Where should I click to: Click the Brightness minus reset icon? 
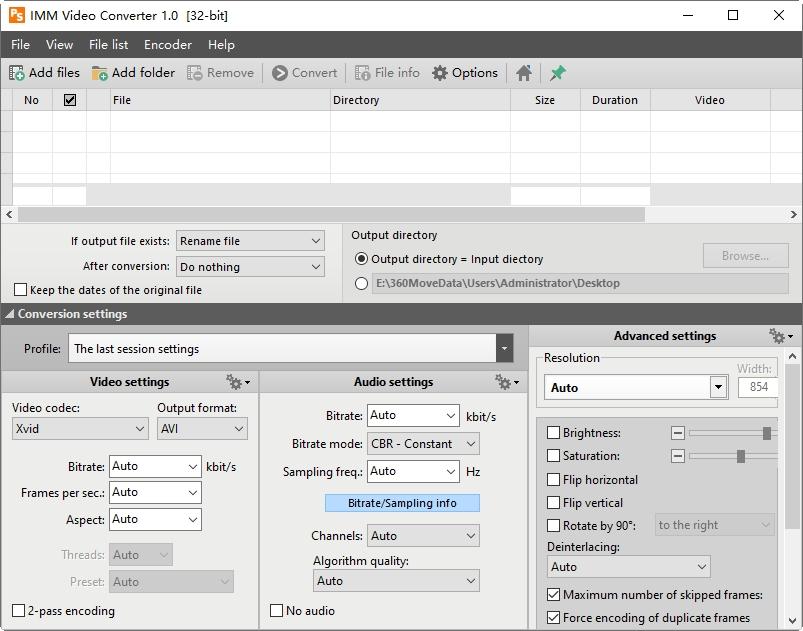pyautogui.click(x=678, y=433)
